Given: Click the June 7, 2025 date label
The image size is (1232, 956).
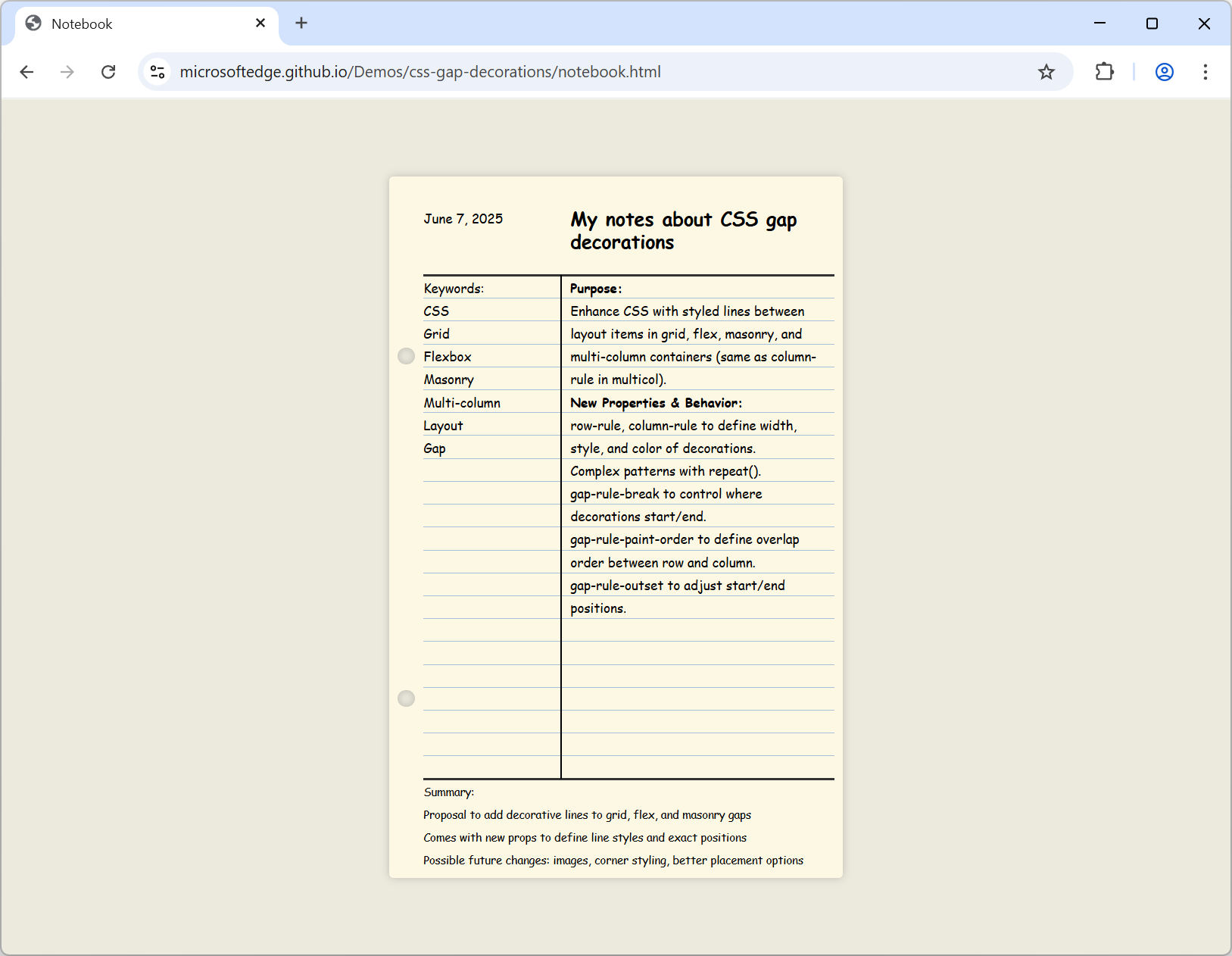Looking at the screenshot, I should click(x=463, y=219).
